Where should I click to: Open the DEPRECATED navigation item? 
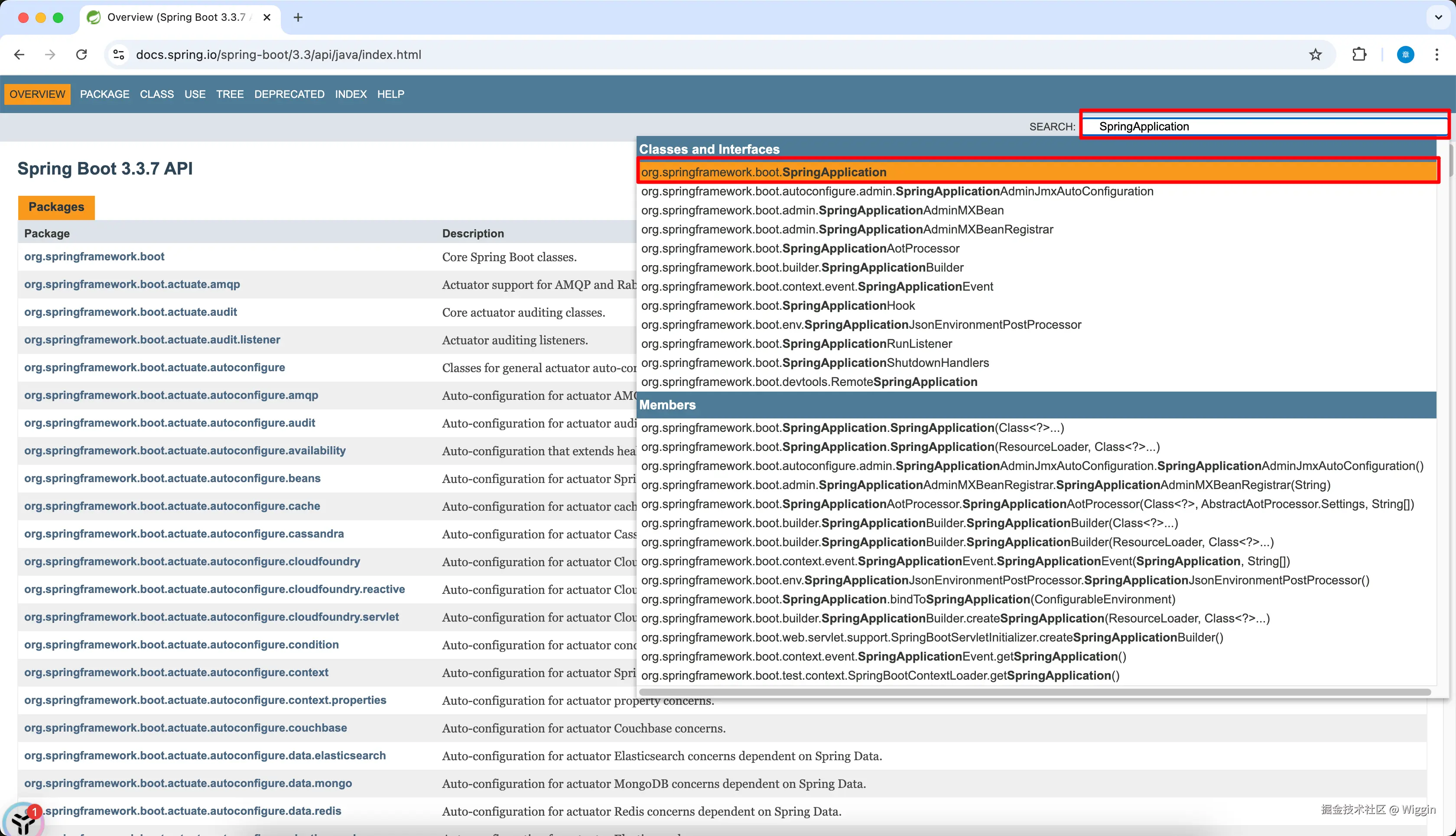289,94
